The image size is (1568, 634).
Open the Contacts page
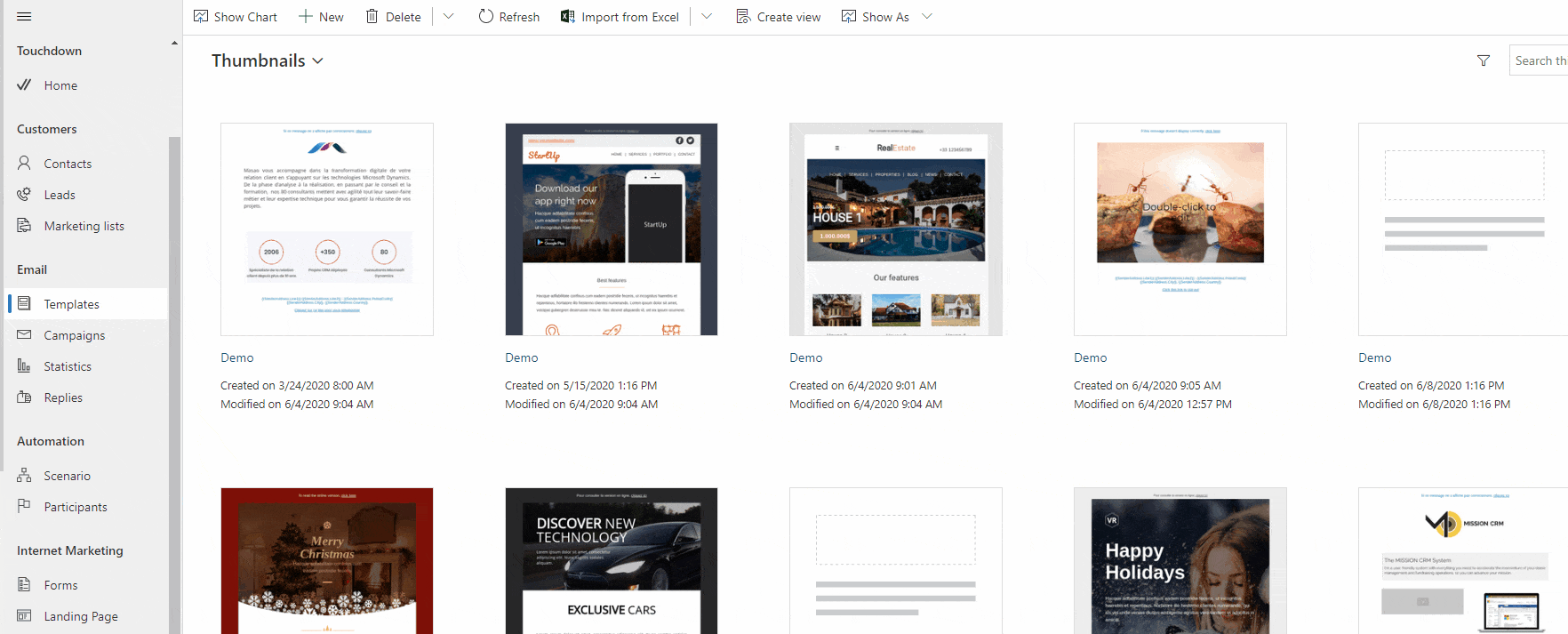point(68,164)
